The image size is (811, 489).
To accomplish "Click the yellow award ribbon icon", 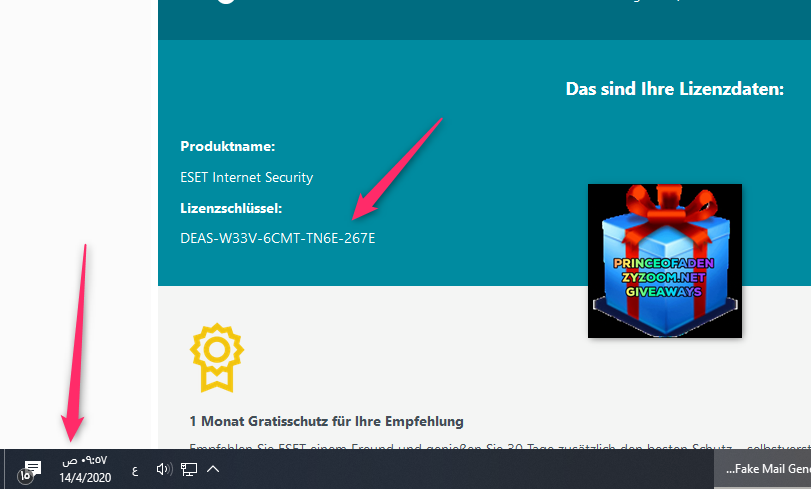I will (217, 358).
